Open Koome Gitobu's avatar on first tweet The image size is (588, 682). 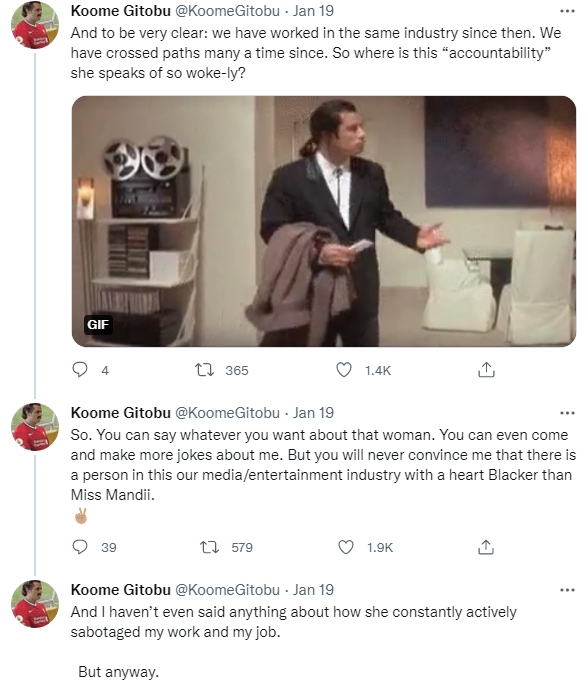click(35, 24)
